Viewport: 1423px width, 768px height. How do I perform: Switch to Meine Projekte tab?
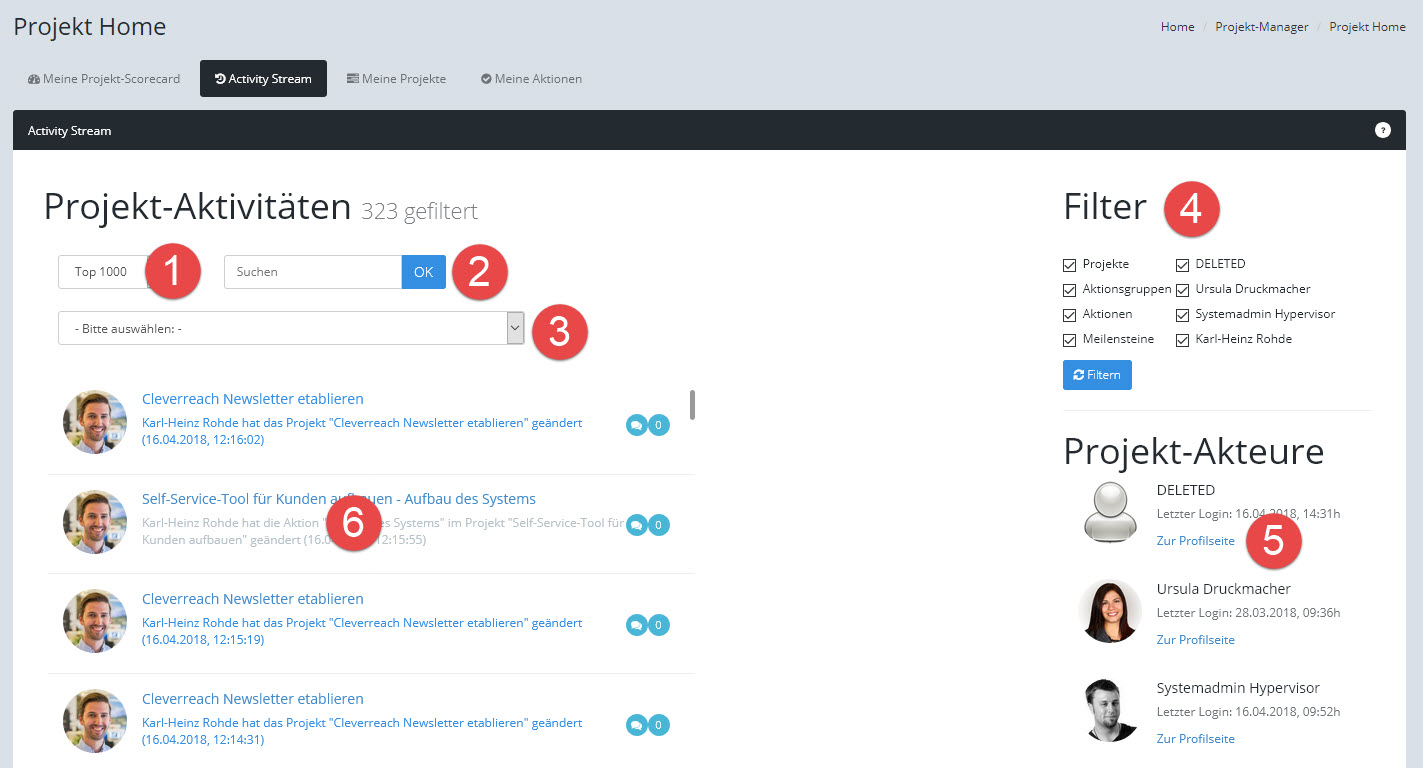396,79
